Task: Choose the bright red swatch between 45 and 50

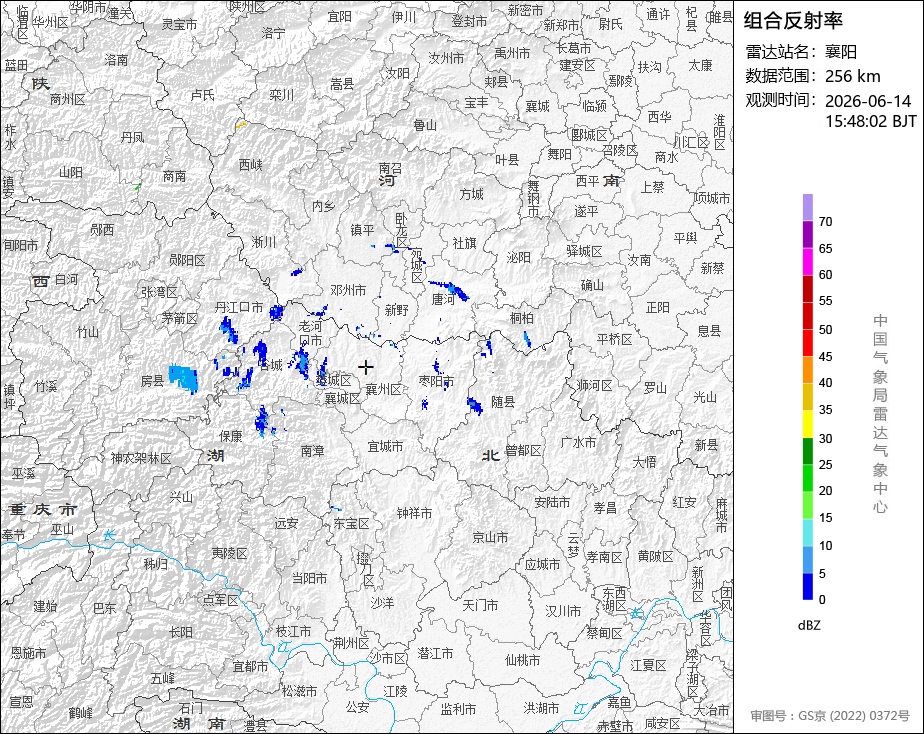Action: pos(808,343)
